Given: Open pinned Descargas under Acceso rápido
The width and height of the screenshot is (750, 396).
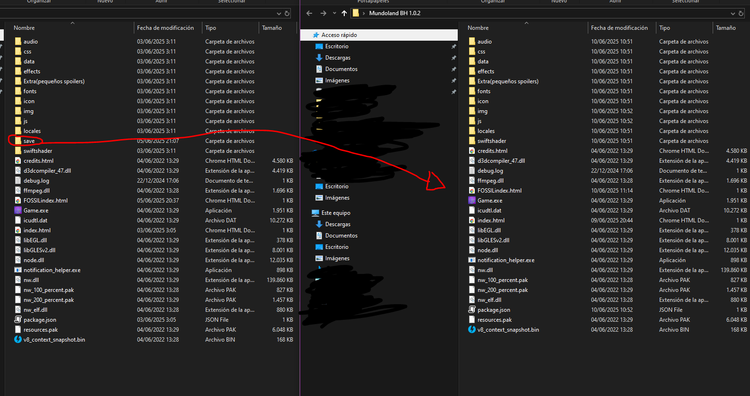Looking at the screenshot, I should point(338,58).
